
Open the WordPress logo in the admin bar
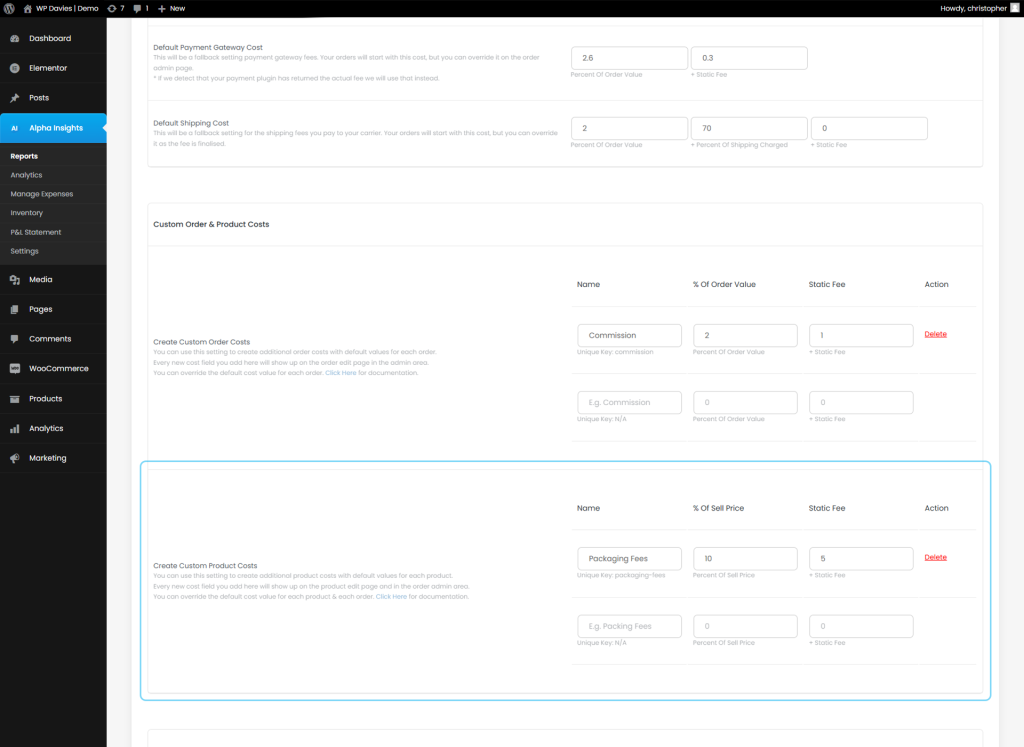tap(9, 8)
